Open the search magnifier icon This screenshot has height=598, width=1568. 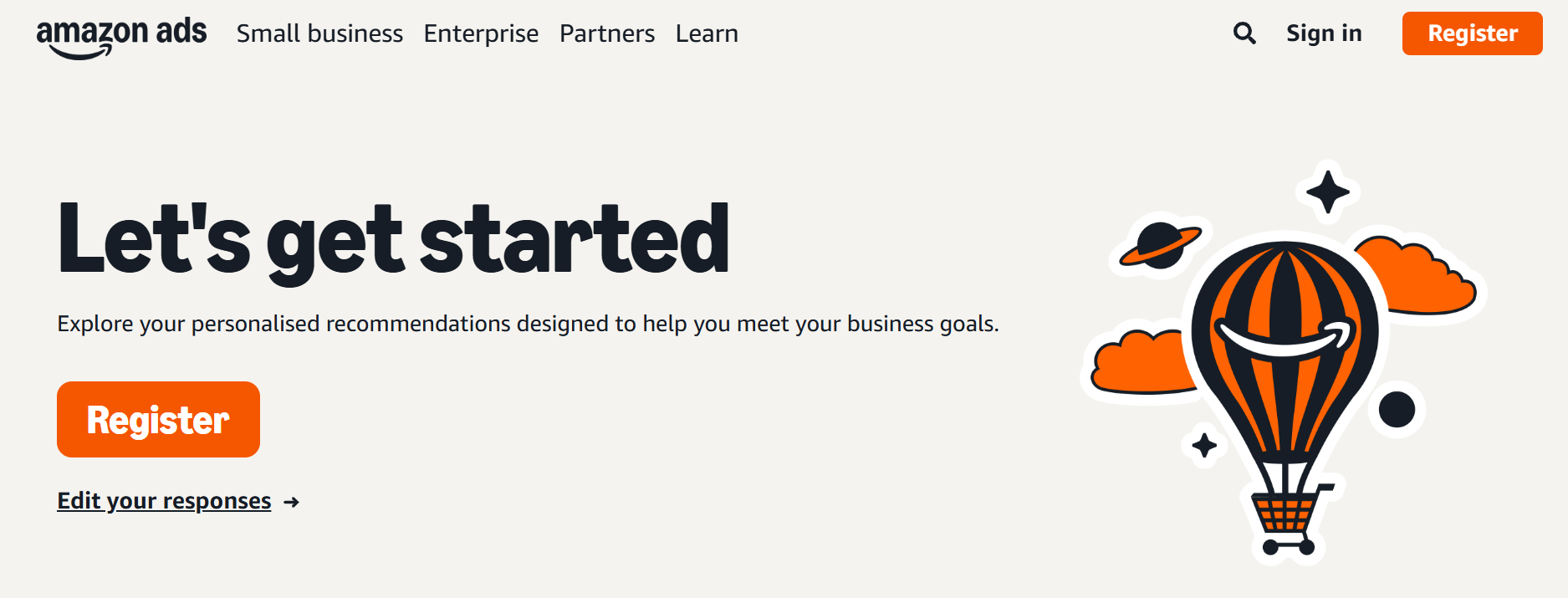point(1244,33)
